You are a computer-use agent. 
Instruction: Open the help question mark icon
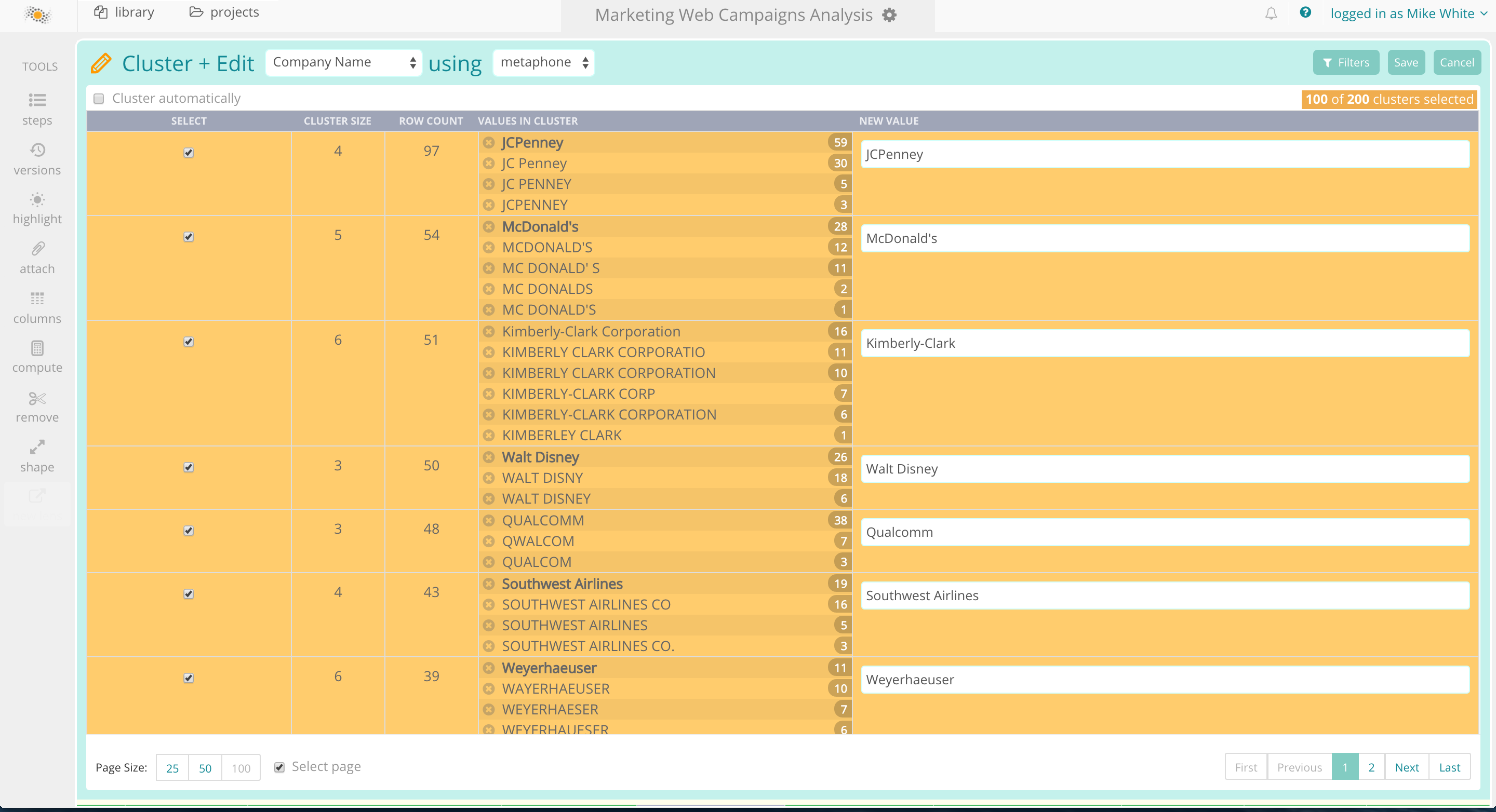coord(1305,12)
